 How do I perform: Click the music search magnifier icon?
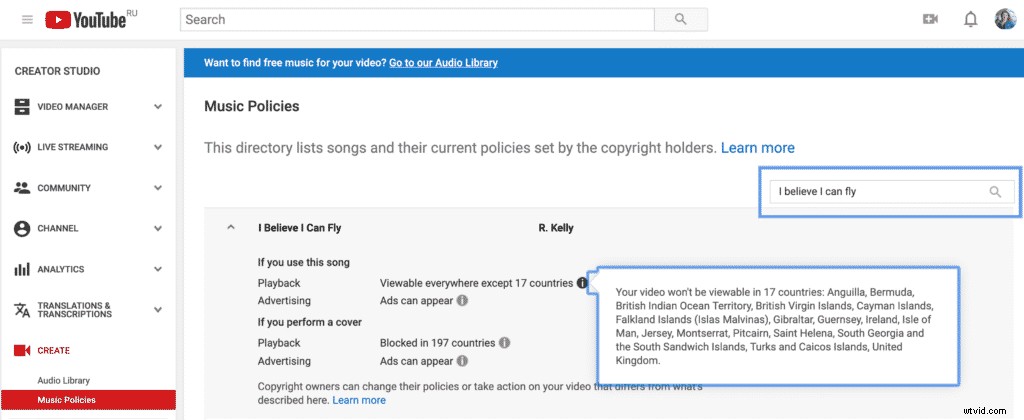[x=995, y=192]
